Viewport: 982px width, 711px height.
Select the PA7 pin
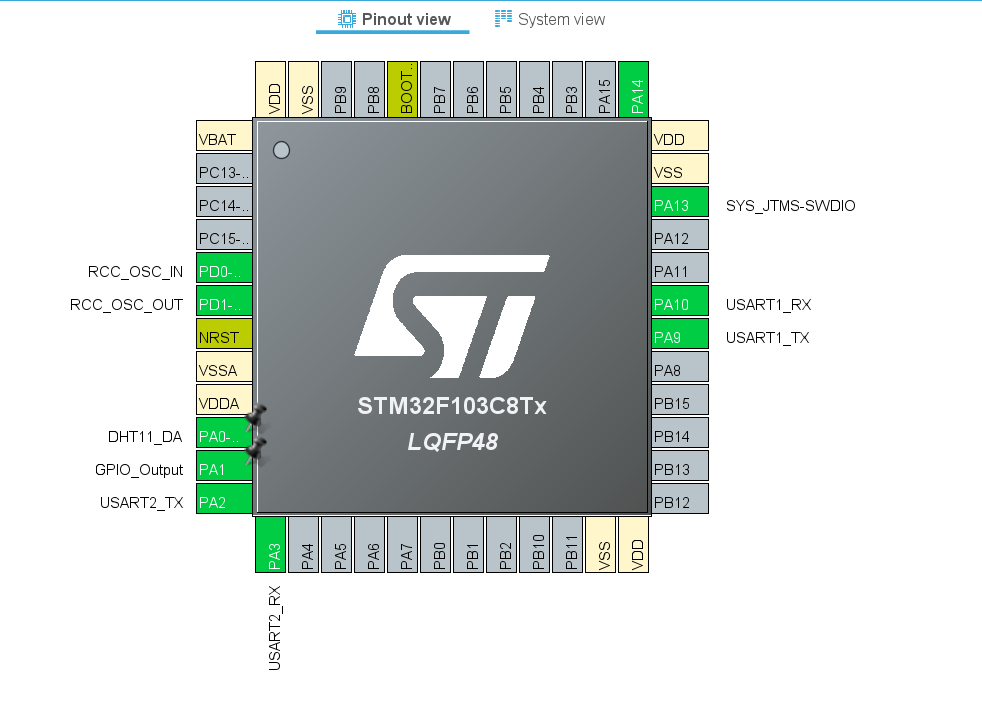[x=403, y=544]
